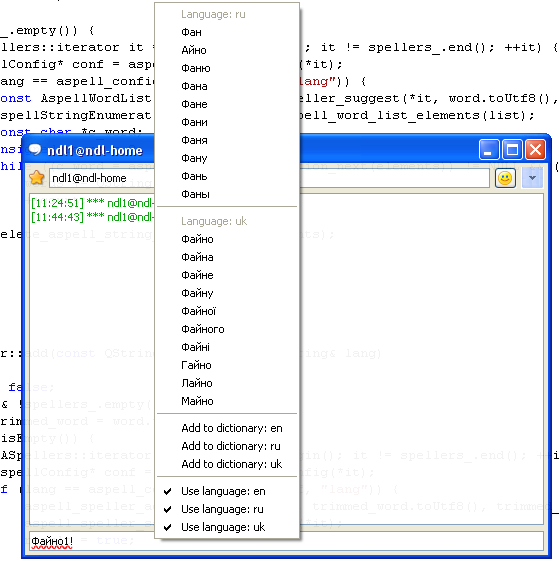Click the Language: uk header in the menu
The image size is (559, 566).
[x=214, y=221]
